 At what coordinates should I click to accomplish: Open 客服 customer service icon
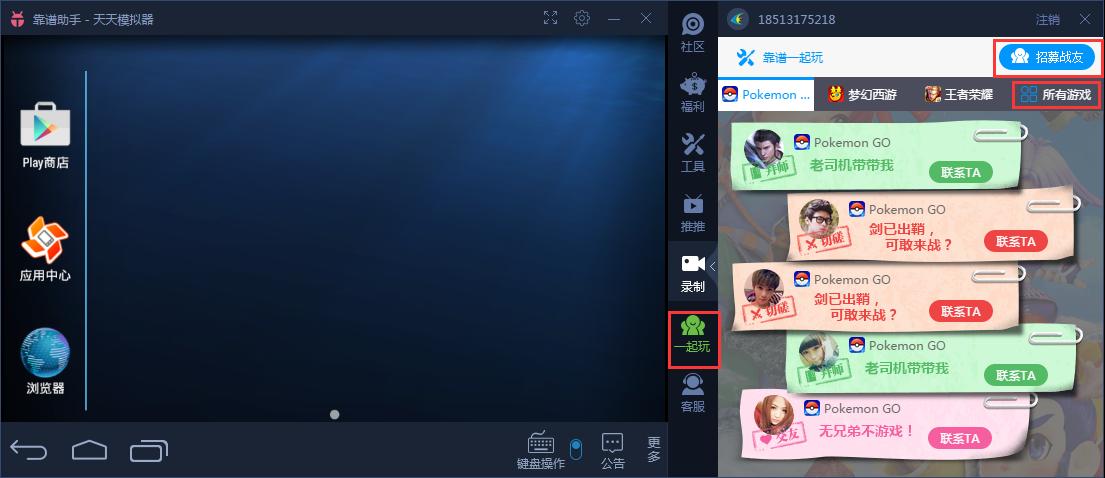click(x=692, y=392)
